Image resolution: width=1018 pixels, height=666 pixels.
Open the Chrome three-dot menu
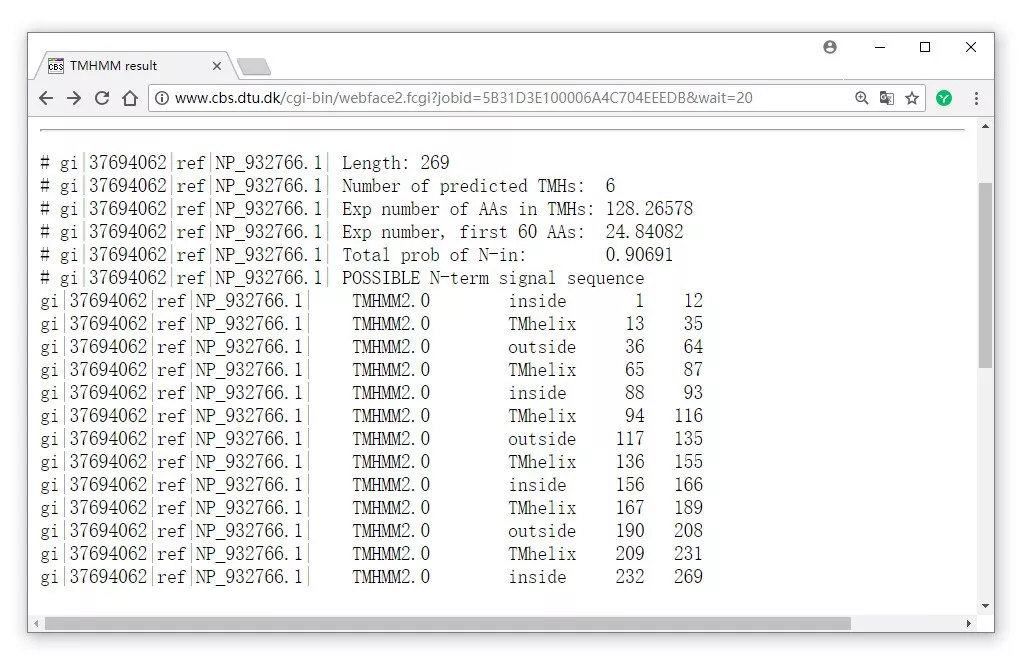pos(976,98)
